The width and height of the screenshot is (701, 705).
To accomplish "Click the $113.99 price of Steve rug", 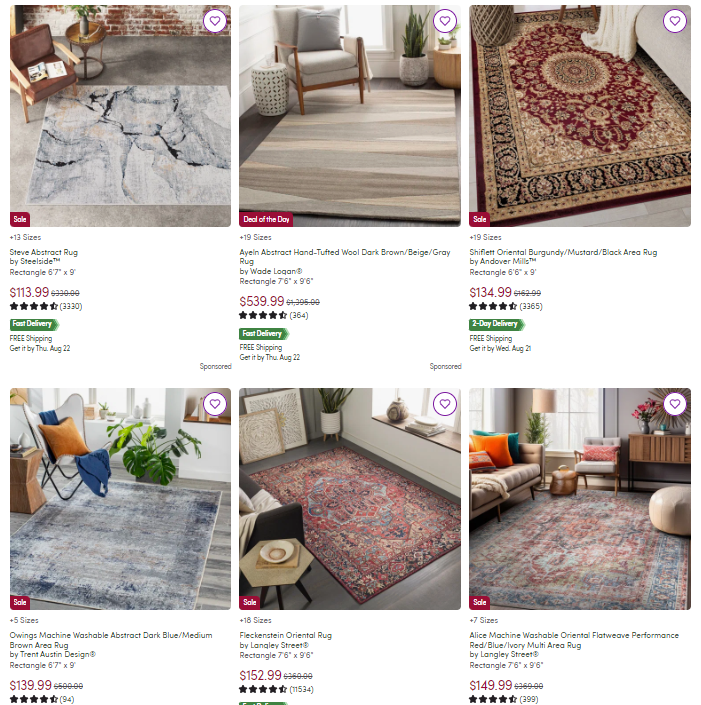I will click(29, 293).
